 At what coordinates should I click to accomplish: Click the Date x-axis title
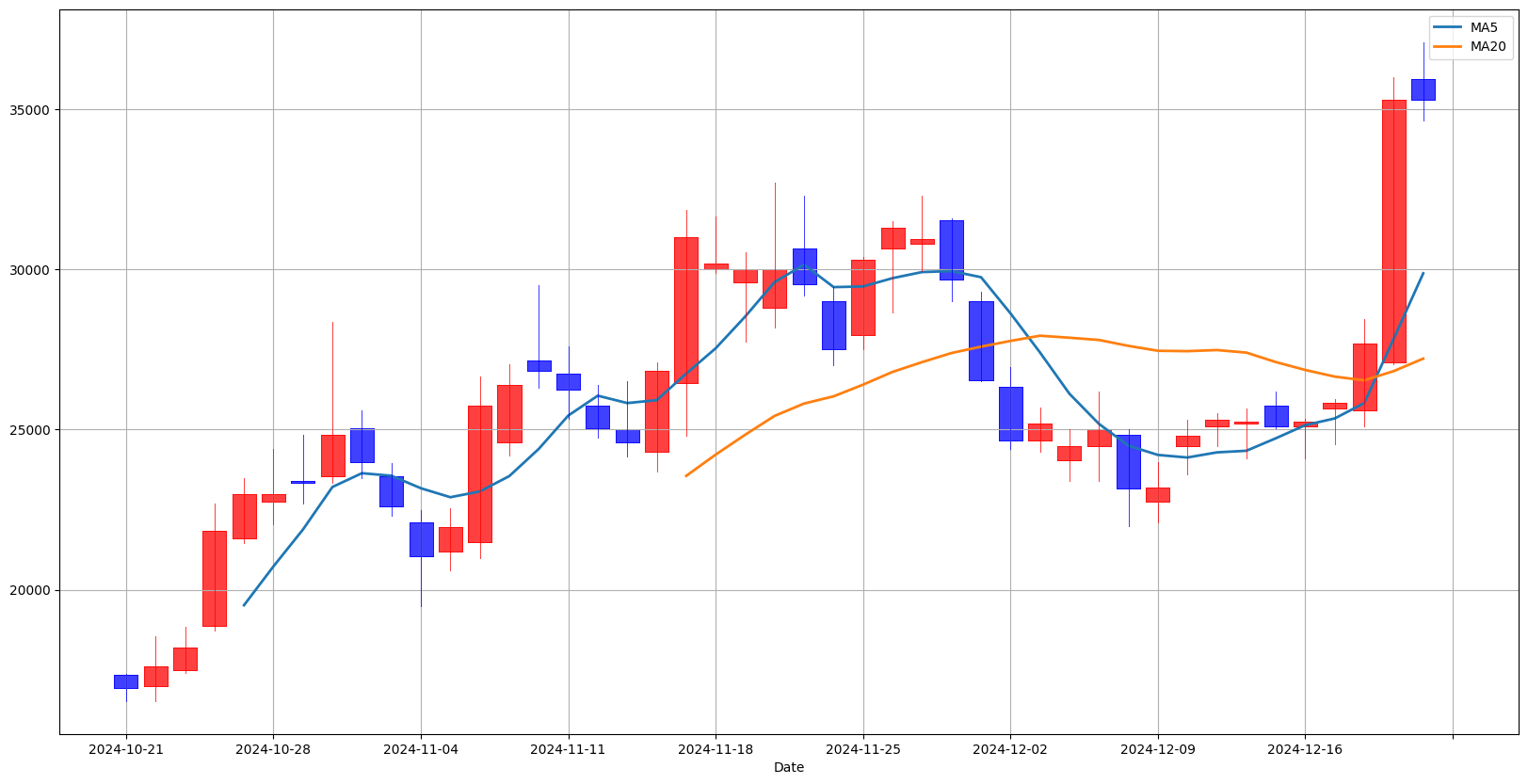[x=788, y=767]
